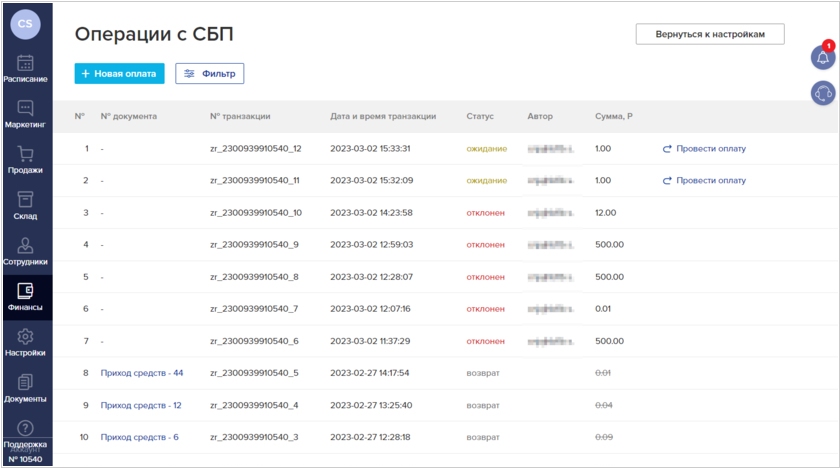Click Провести оплату for transaction _11

tap(704, 180)
